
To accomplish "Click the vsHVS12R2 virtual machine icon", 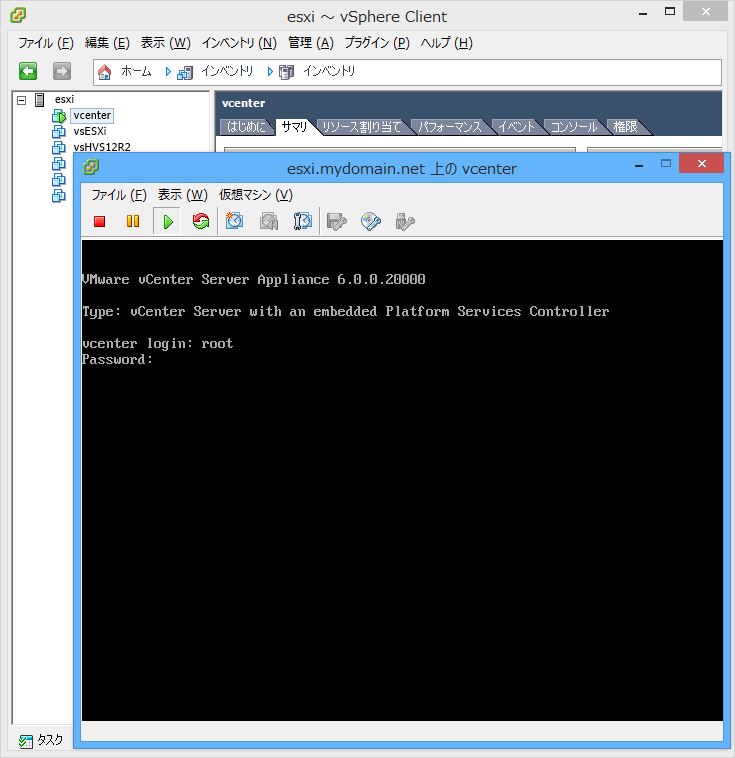I will (x=59, y=147).
